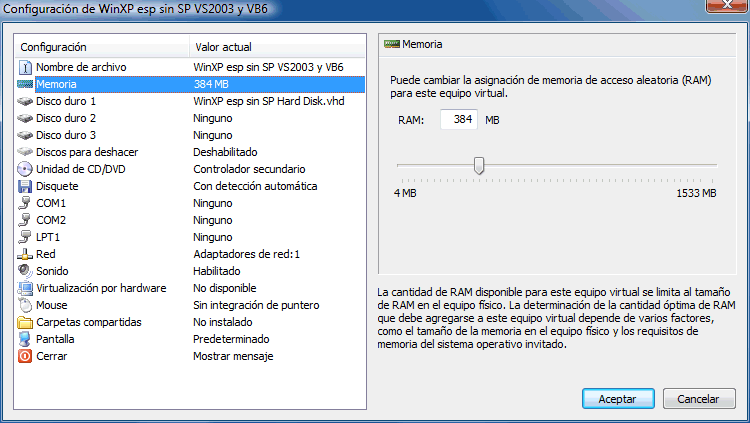Select the Cerrar setting

tap(190, 356)
